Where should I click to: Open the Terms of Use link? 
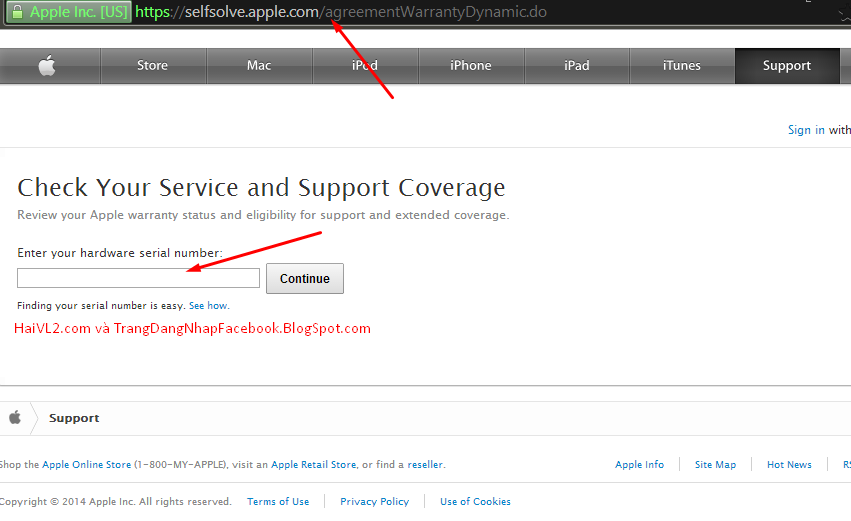(278, 501)
